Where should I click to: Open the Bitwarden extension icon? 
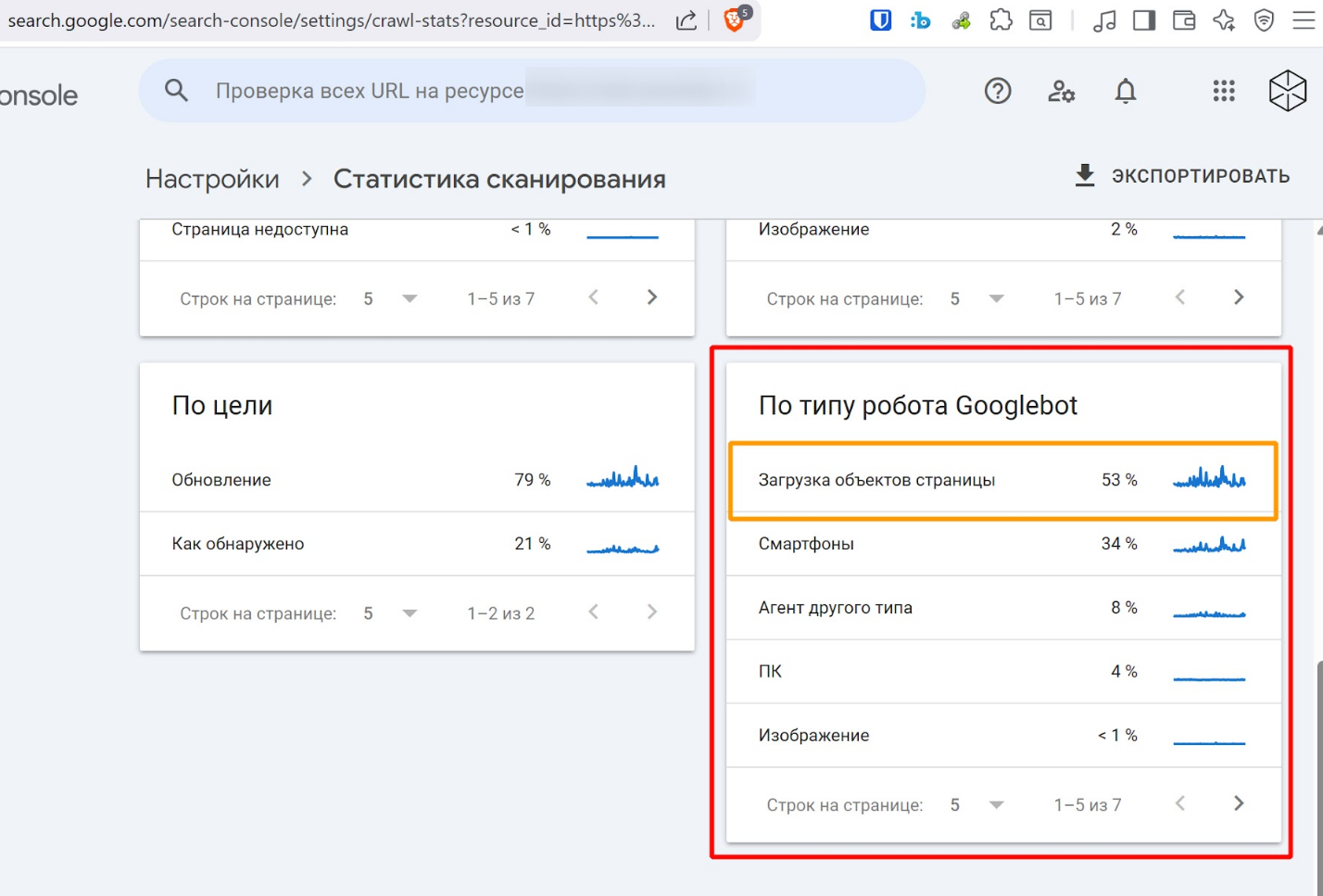pos(880,19)
